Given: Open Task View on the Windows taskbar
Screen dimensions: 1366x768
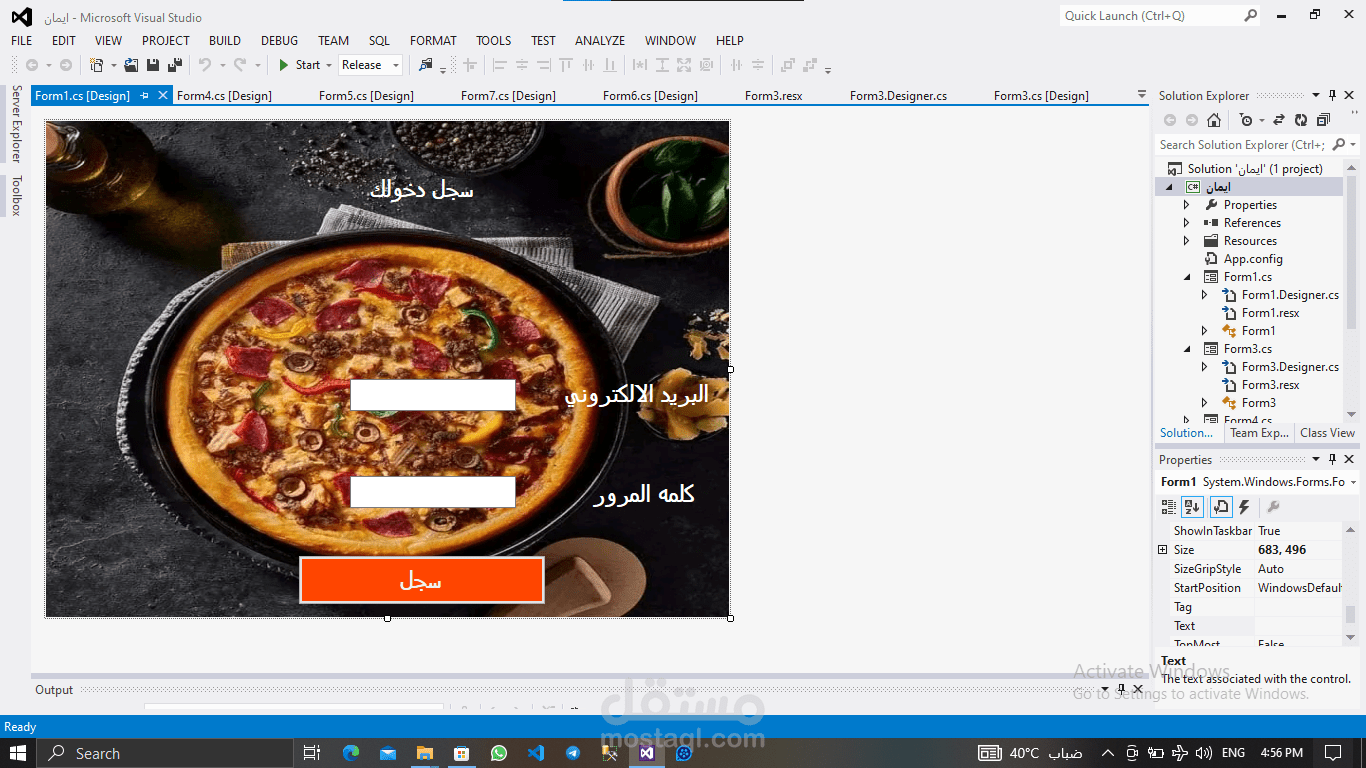Looking at the screenshot, I should click(312, 753).
